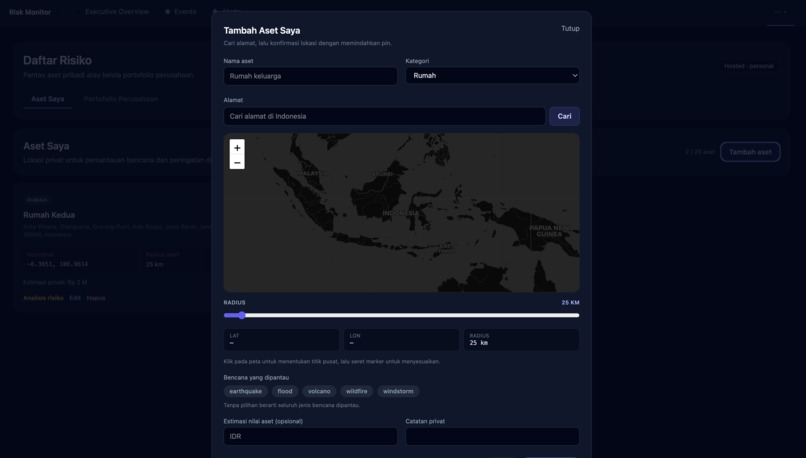Viewport: 806px width, 458px height.
Task: Click the Cari search button
Action: [x=564, y=116]
